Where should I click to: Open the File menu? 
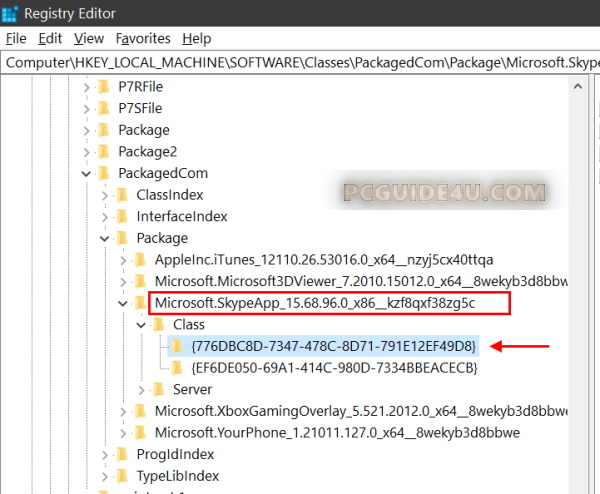16,38
